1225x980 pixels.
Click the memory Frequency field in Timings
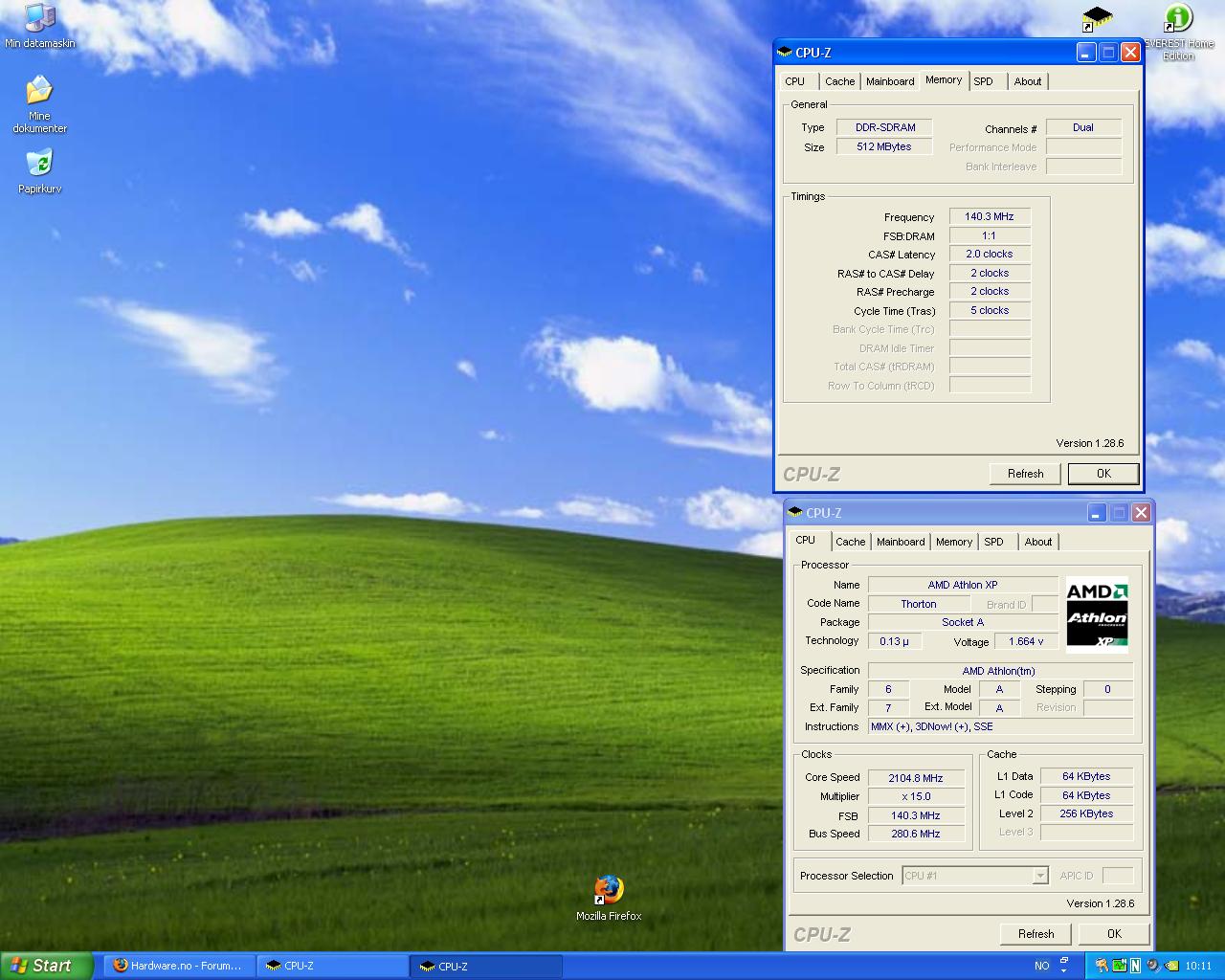point(990,217)
